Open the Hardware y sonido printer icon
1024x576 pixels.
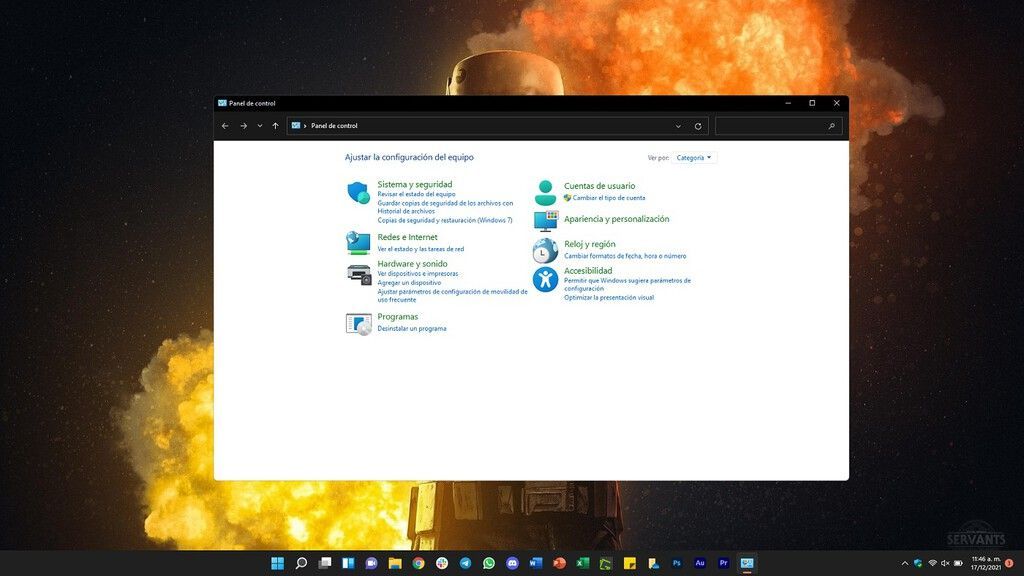359,274
